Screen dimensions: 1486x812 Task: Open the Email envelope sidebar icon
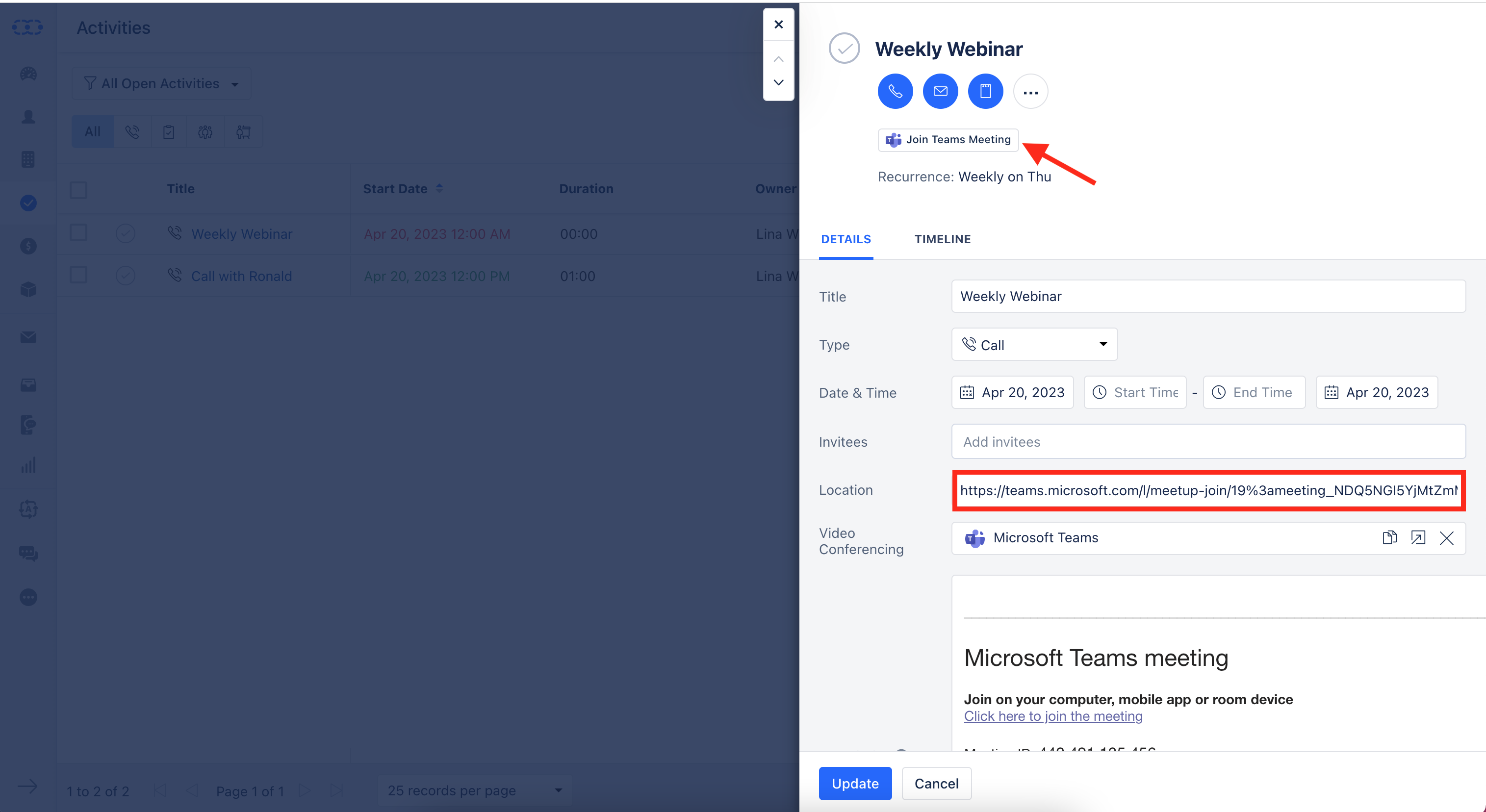coord(28,337)
